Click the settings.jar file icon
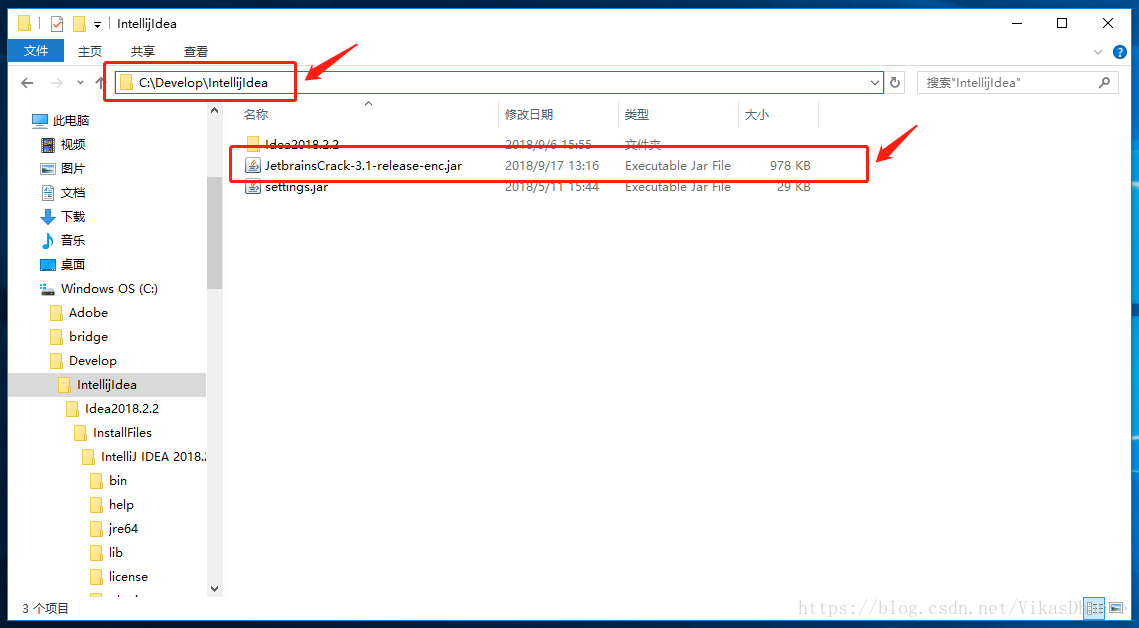1139x628 pixels. (253, 187)
